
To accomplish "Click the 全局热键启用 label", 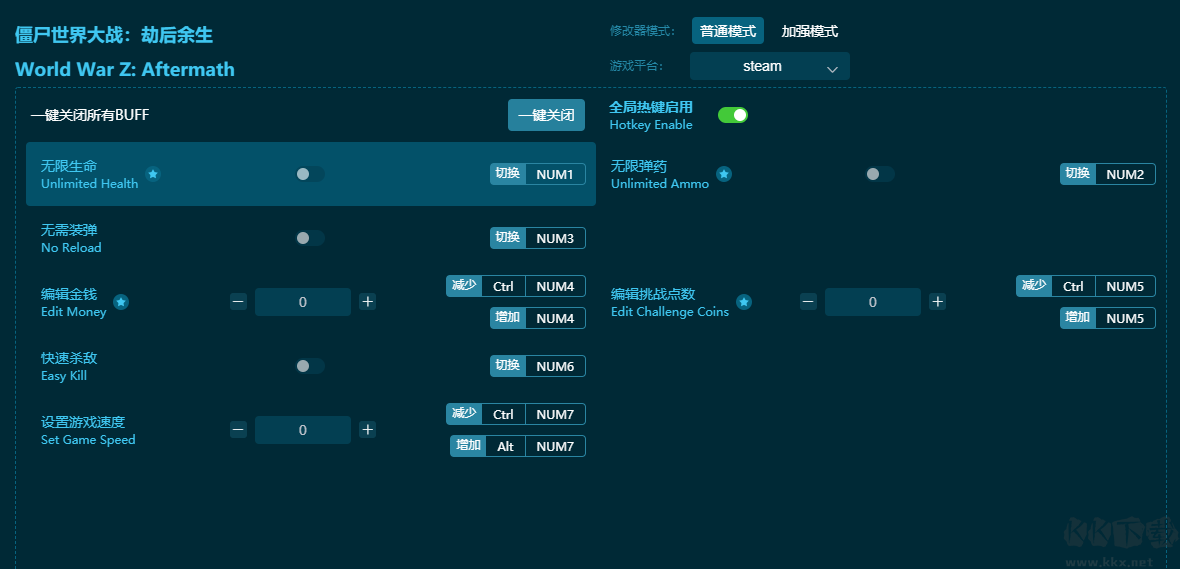I will (651, 108).
